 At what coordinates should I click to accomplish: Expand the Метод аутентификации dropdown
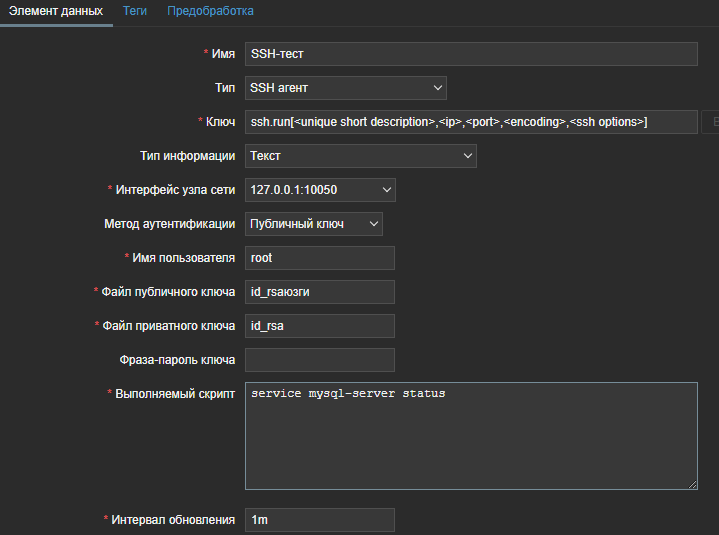(313, 224)
